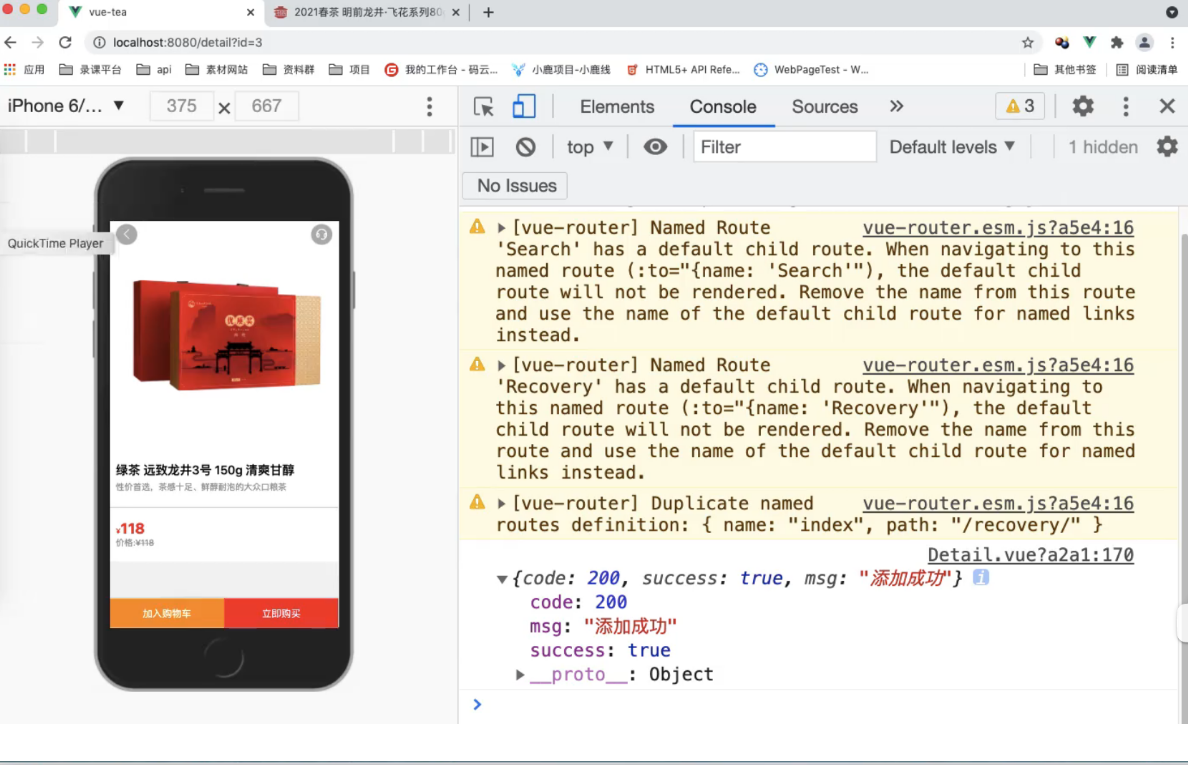Open console settings gear

(1167, 147)
